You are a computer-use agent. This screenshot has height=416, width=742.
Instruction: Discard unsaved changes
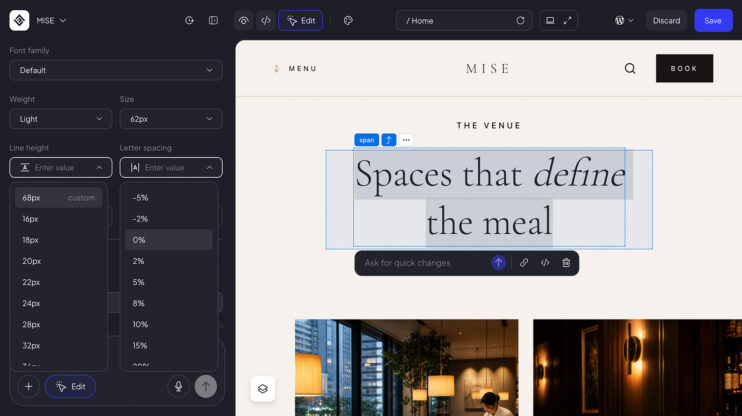pyautogui.click(x=666, y=20)
